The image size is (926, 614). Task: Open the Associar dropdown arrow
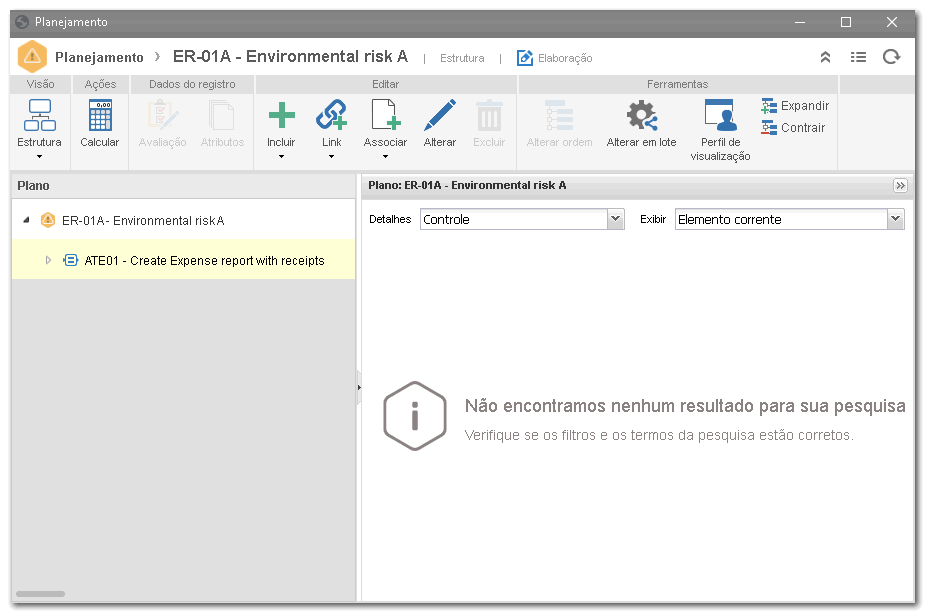click(385, 156)
